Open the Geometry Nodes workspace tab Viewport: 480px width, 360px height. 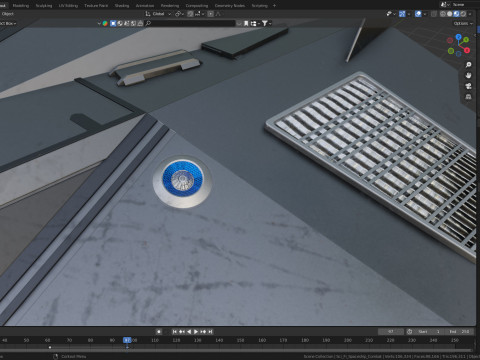pyautogui.click(x=230, y=6)
